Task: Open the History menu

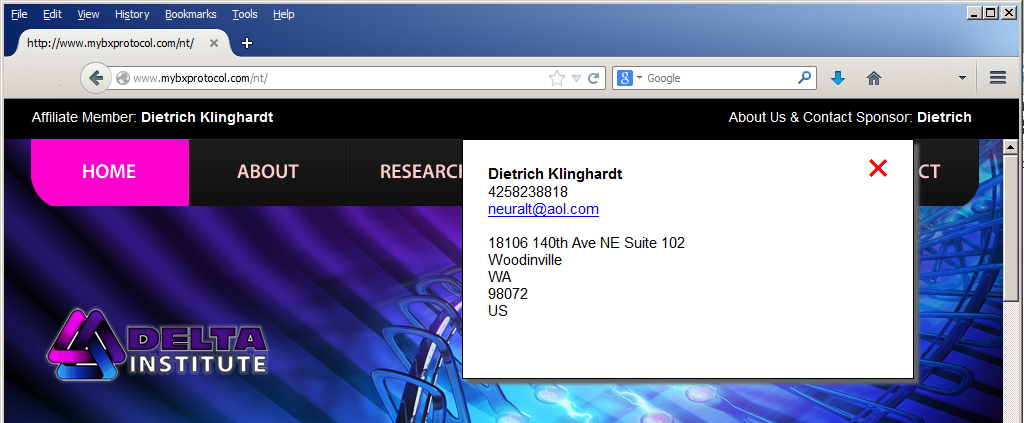Action: click(132, 14)
